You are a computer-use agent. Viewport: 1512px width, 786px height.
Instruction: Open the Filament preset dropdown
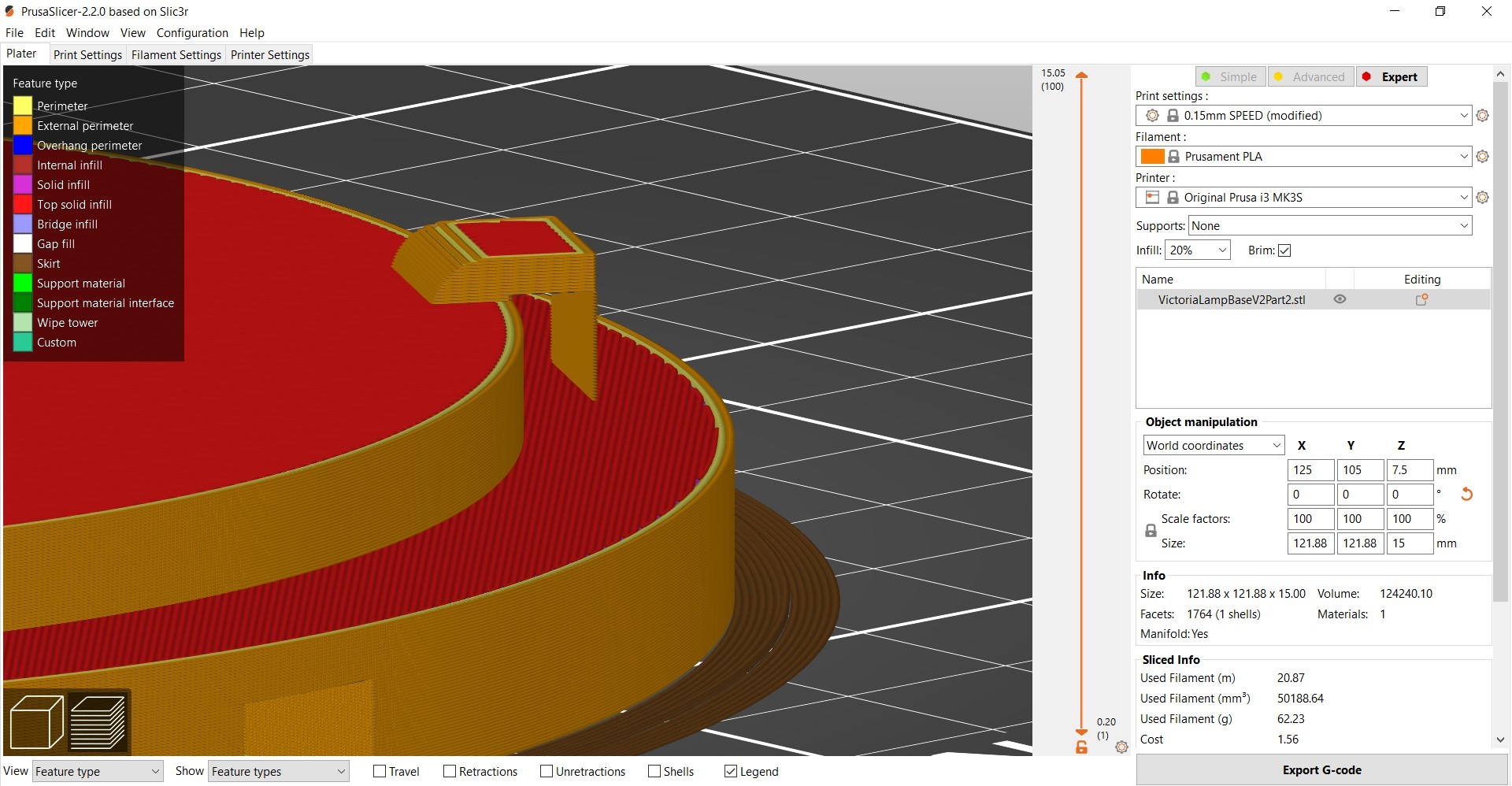[x=1304, y=157]
